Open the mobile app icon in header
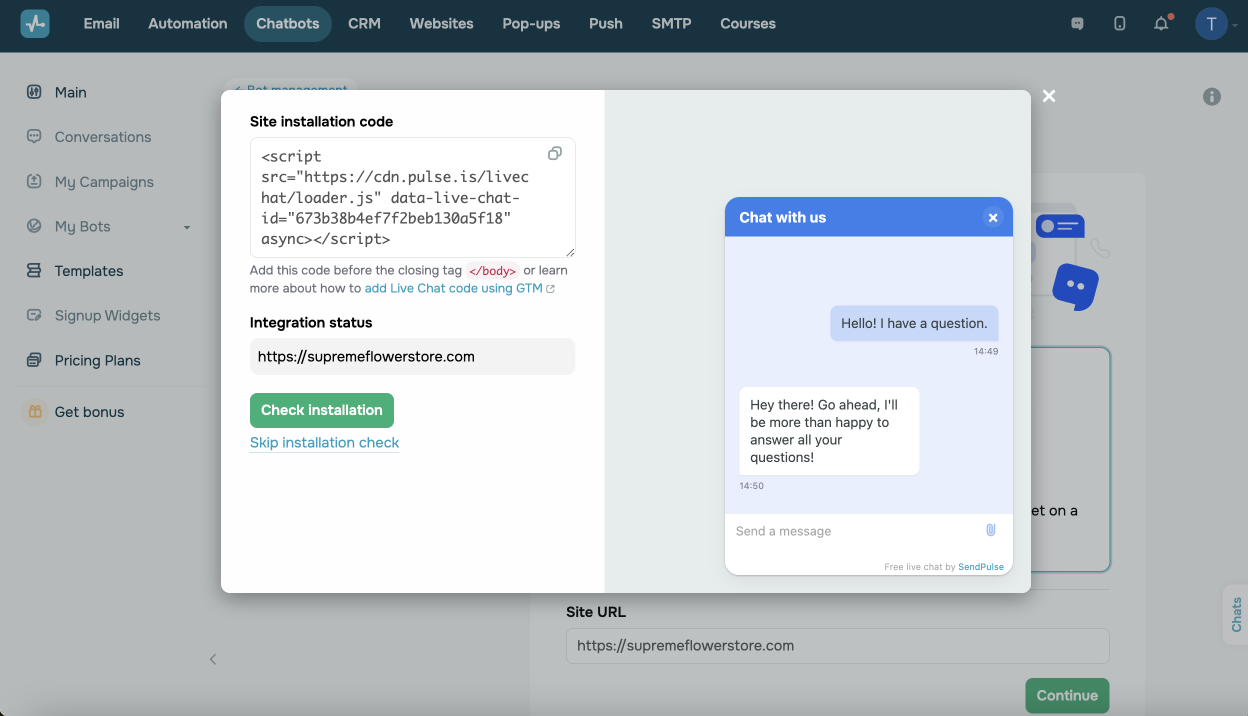Screen dimensions: 1248x716 [1119, 24]
